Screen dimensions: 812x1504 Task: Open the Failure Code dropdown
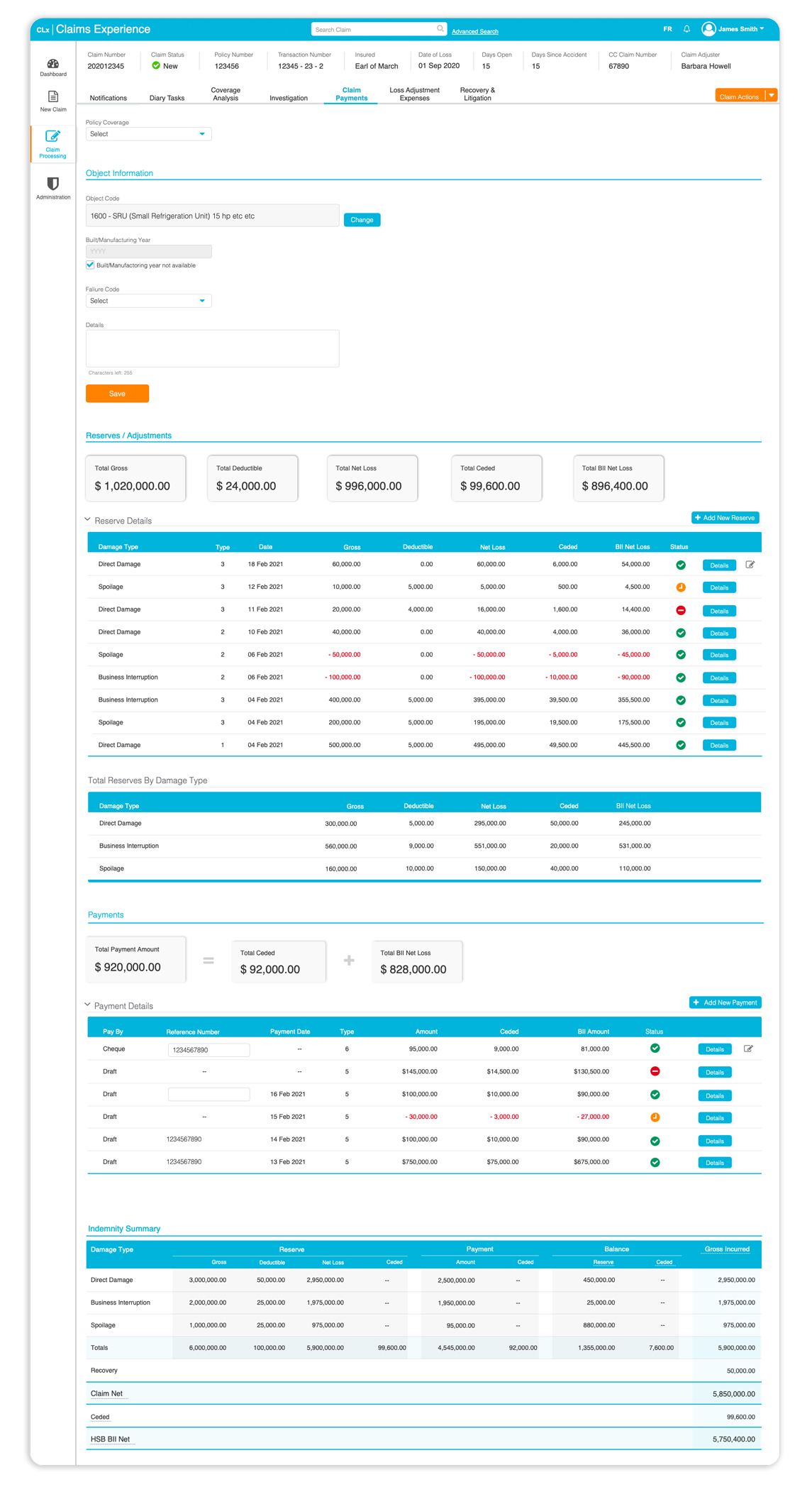[x=148, y=301]
